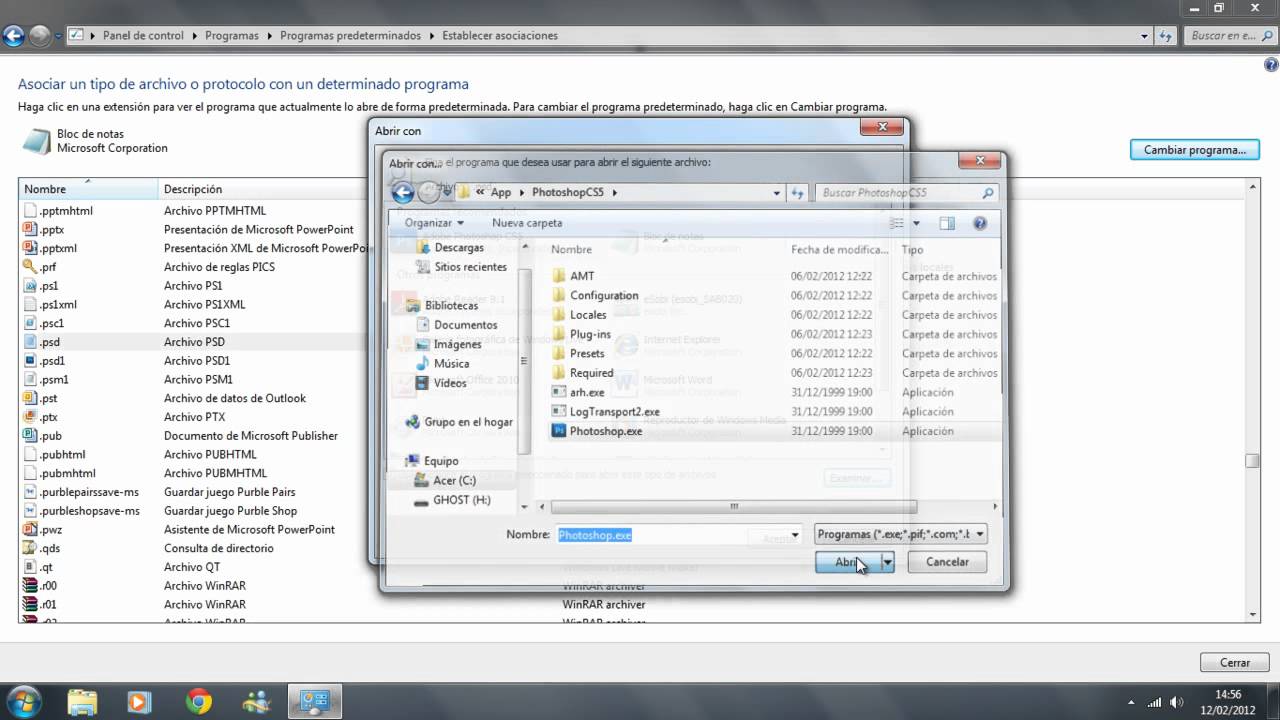Select the .pub Publisher document row
The height and width of the screenshot is (720, 1280).
point(193,436)
